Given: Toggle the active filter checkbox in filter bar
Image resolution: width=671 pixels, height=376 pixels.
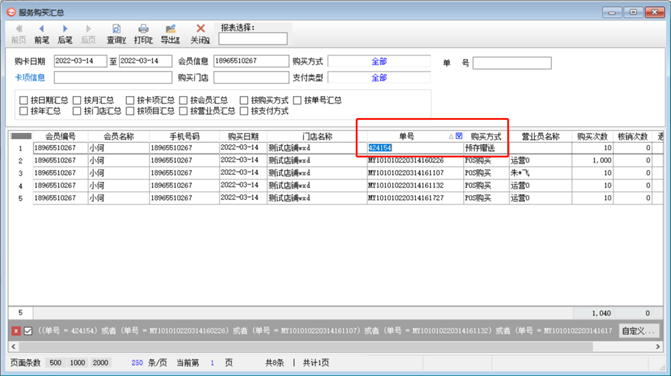Looking at the screenshot, I should (28, 331).
